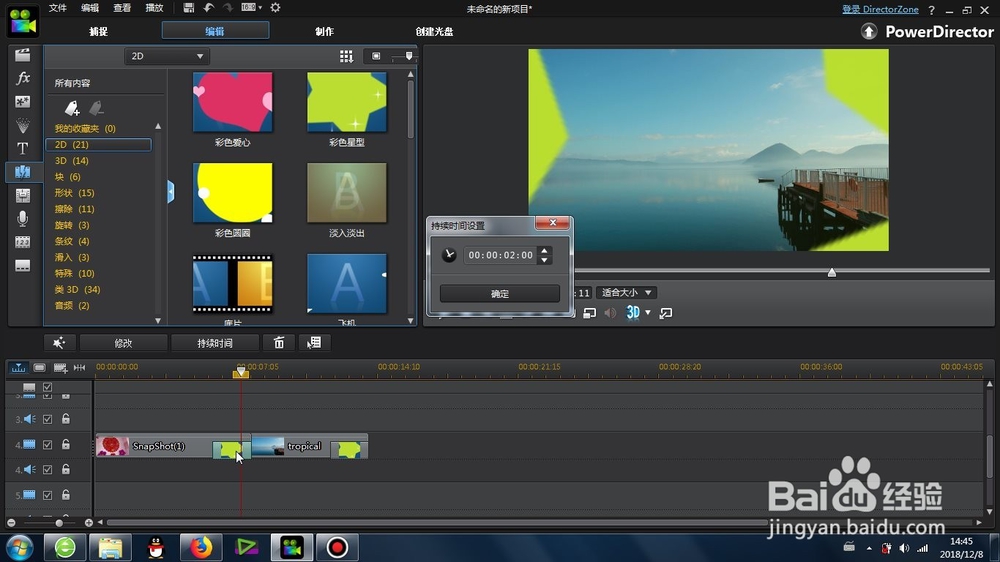
Task: Open the Audio Mixing Room icon
Action: click(x=22, y=195)
